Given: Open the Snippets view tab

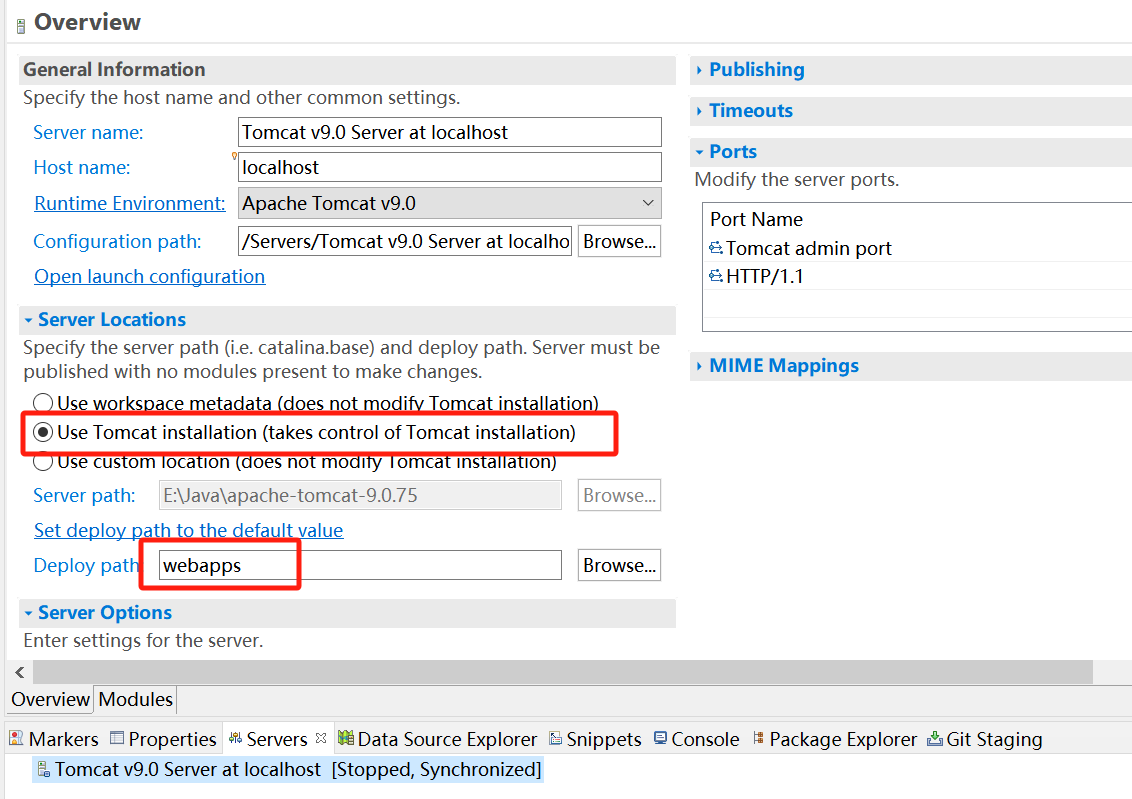Looking at the screenshot, I should point(596,739).
